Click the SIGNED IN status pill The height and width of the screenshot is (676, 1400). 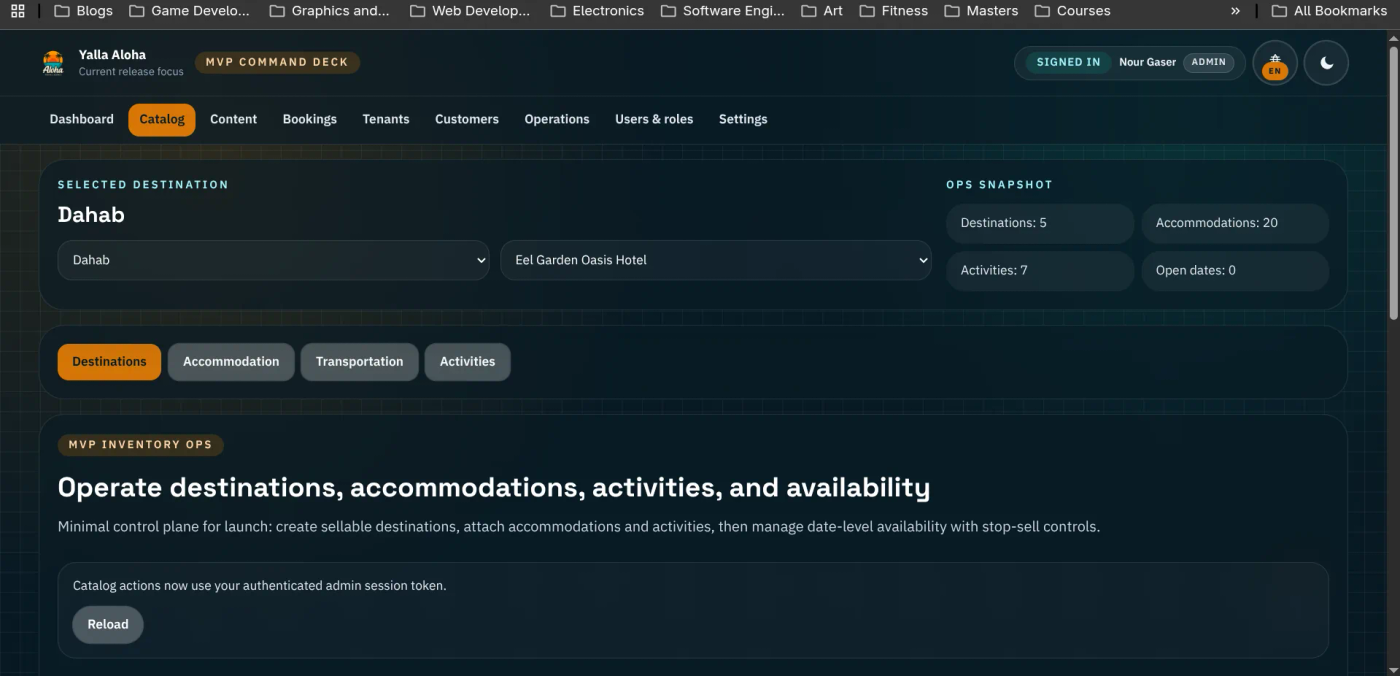[x=1068, y=62]
